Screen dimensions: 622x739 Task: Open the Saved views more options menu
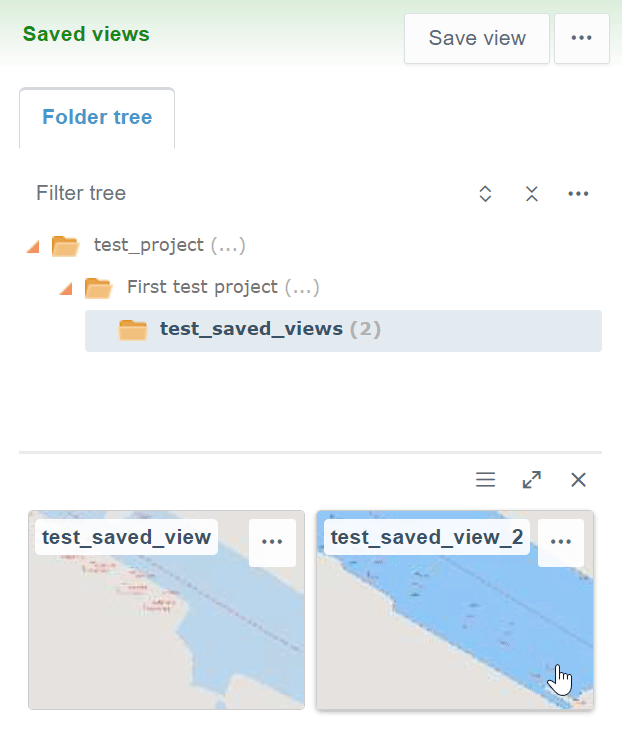[582, 39]
